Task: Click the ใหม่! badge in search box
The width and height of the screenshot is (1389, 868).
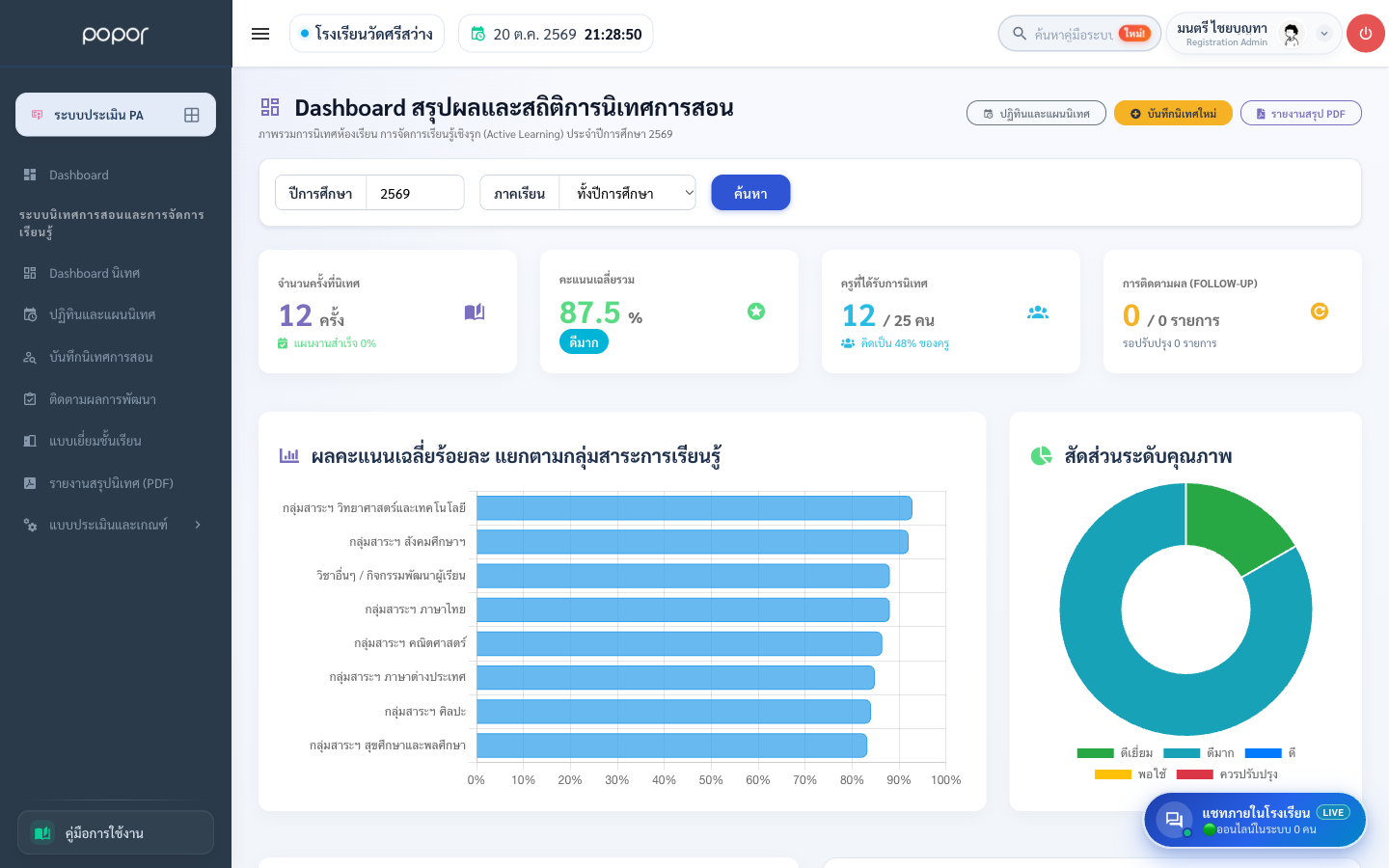Action: click(x=1134, y=34)
